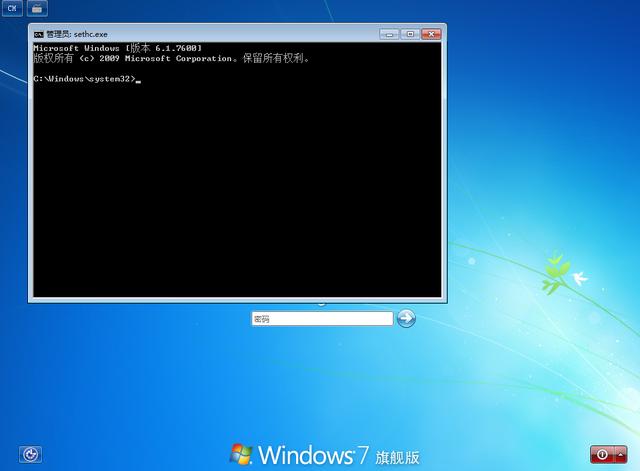Click the red shutdown power button
The image size is (640, 471).
pyautogui.click(x=602, y=454)
